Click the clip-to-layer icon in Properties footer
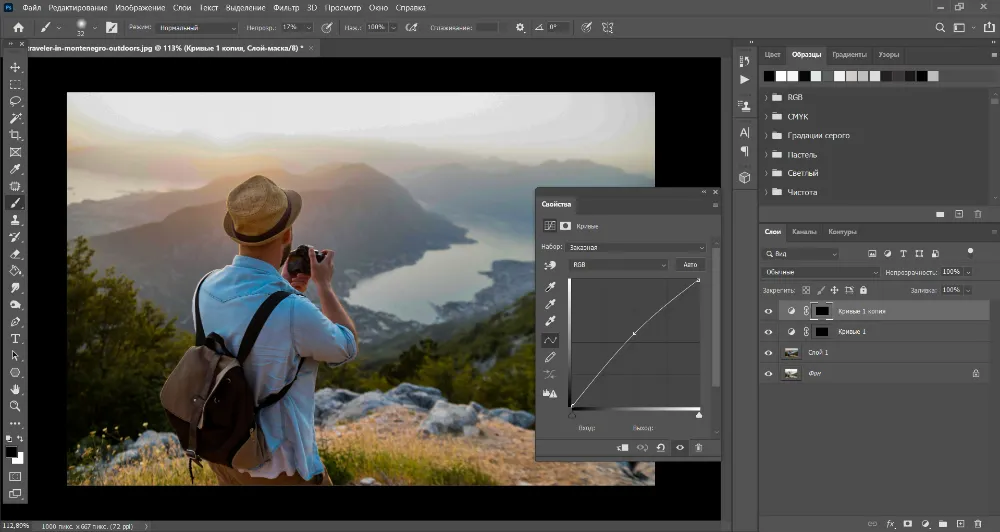This screenshot has height=532, width=1000. (622, 448)
